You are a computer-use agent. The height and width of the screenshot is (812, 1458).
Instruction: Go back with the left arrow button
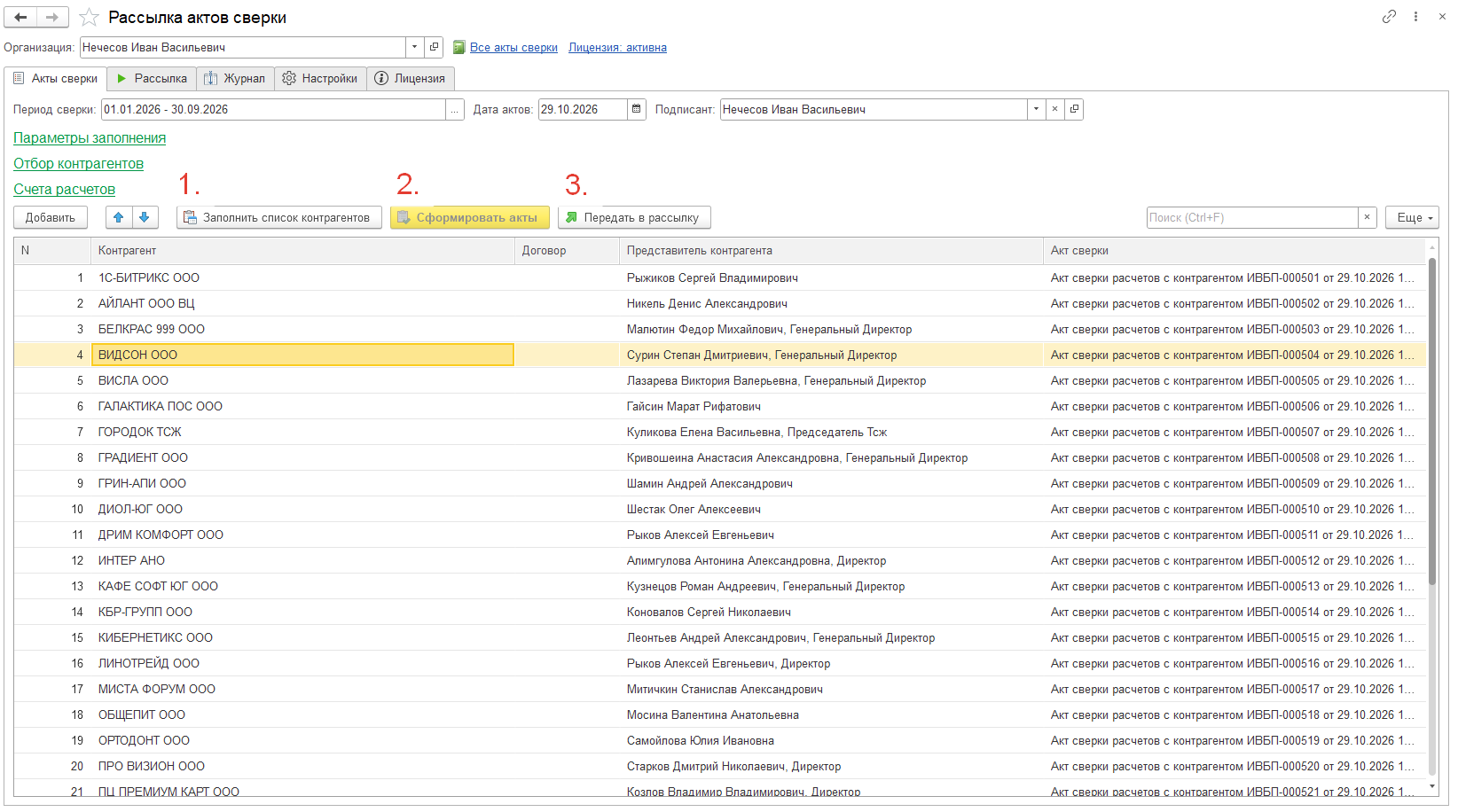[20, 17]
